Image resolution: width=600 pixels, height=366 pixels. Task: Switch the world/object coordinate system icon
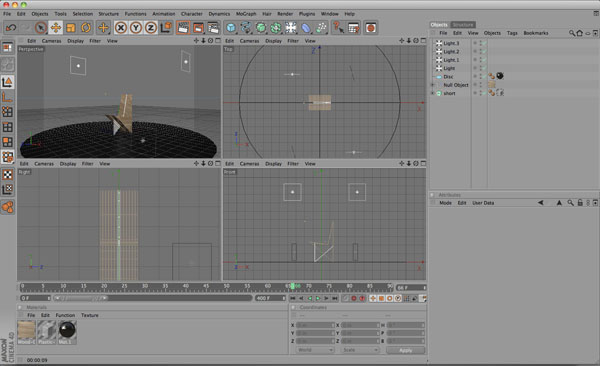coord(166,28)
